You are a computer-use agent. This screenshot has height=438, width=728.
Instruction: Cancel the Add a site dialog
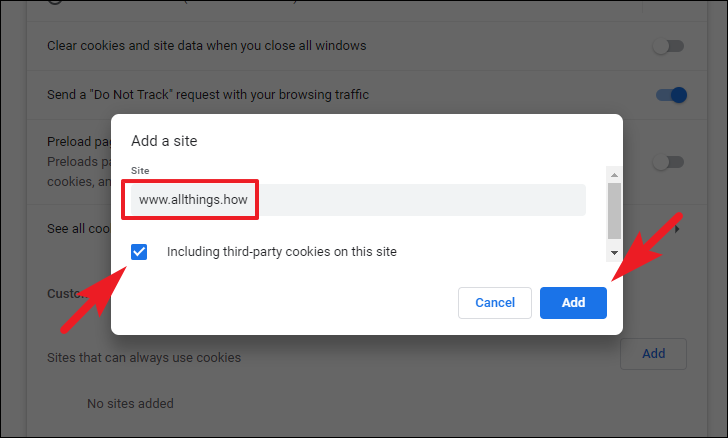coord(494,303)
